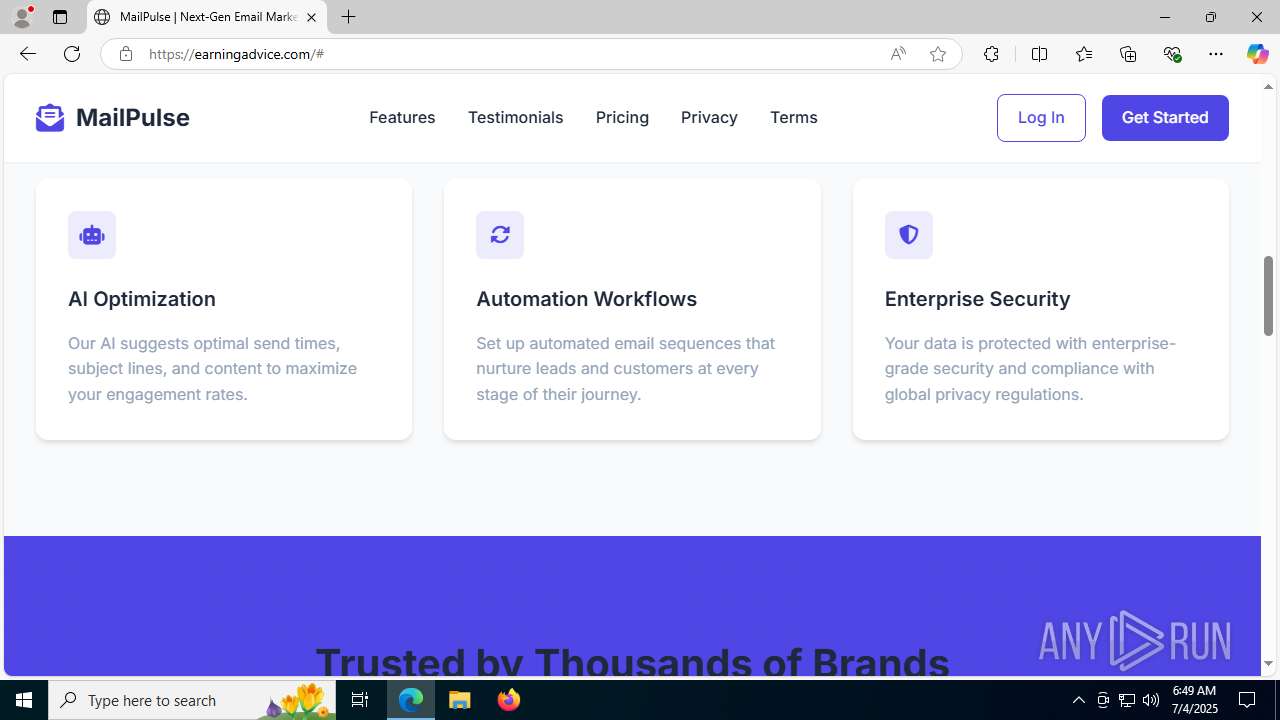Click the Get Started button
This screenshot has width=1280, height=720.
click(1165, 118)
